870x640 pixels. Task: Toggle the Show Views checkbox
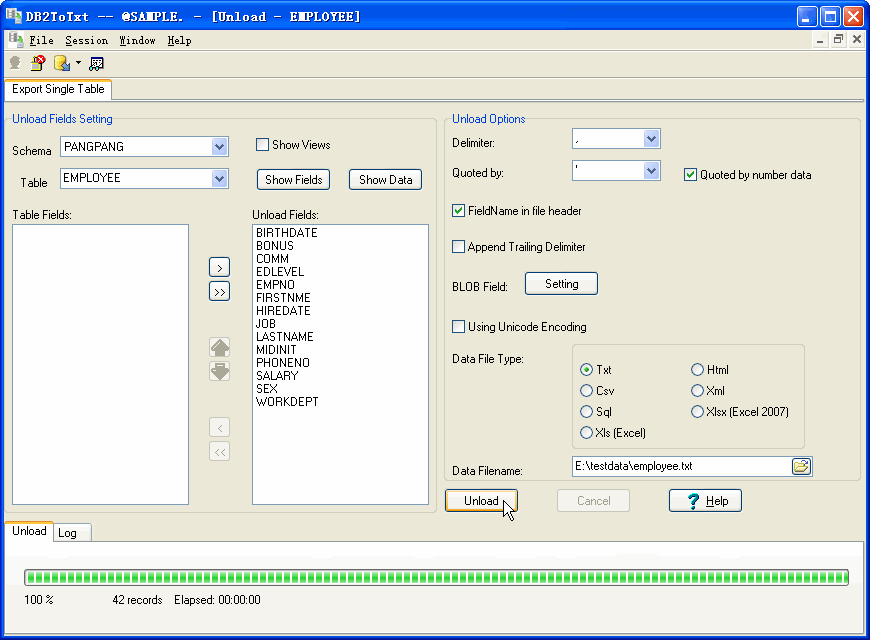click(262, 145)
